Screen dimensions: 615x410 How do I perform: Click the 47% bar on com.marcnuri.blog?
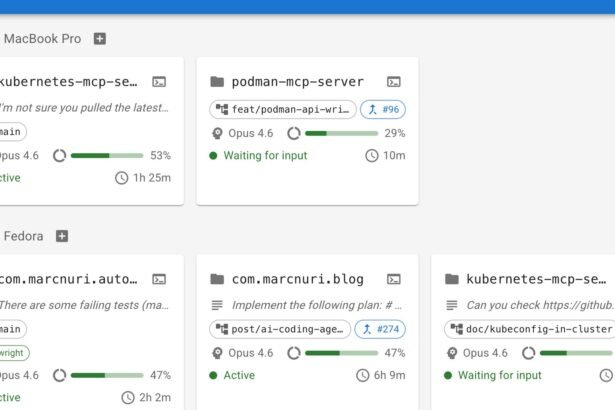(342, 353)
